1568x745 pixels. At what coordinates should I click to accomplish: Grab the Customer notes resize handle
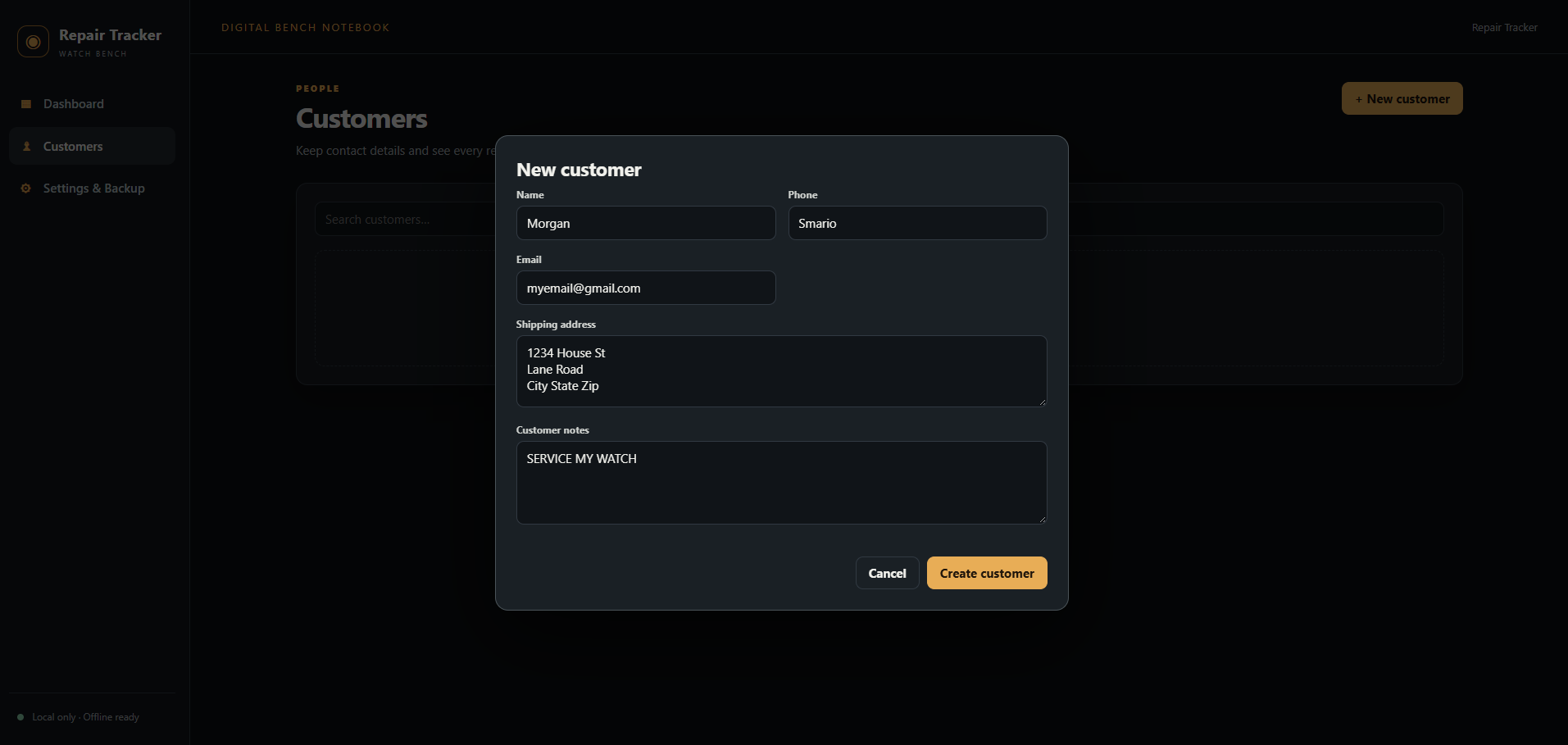coord(1042,519)
